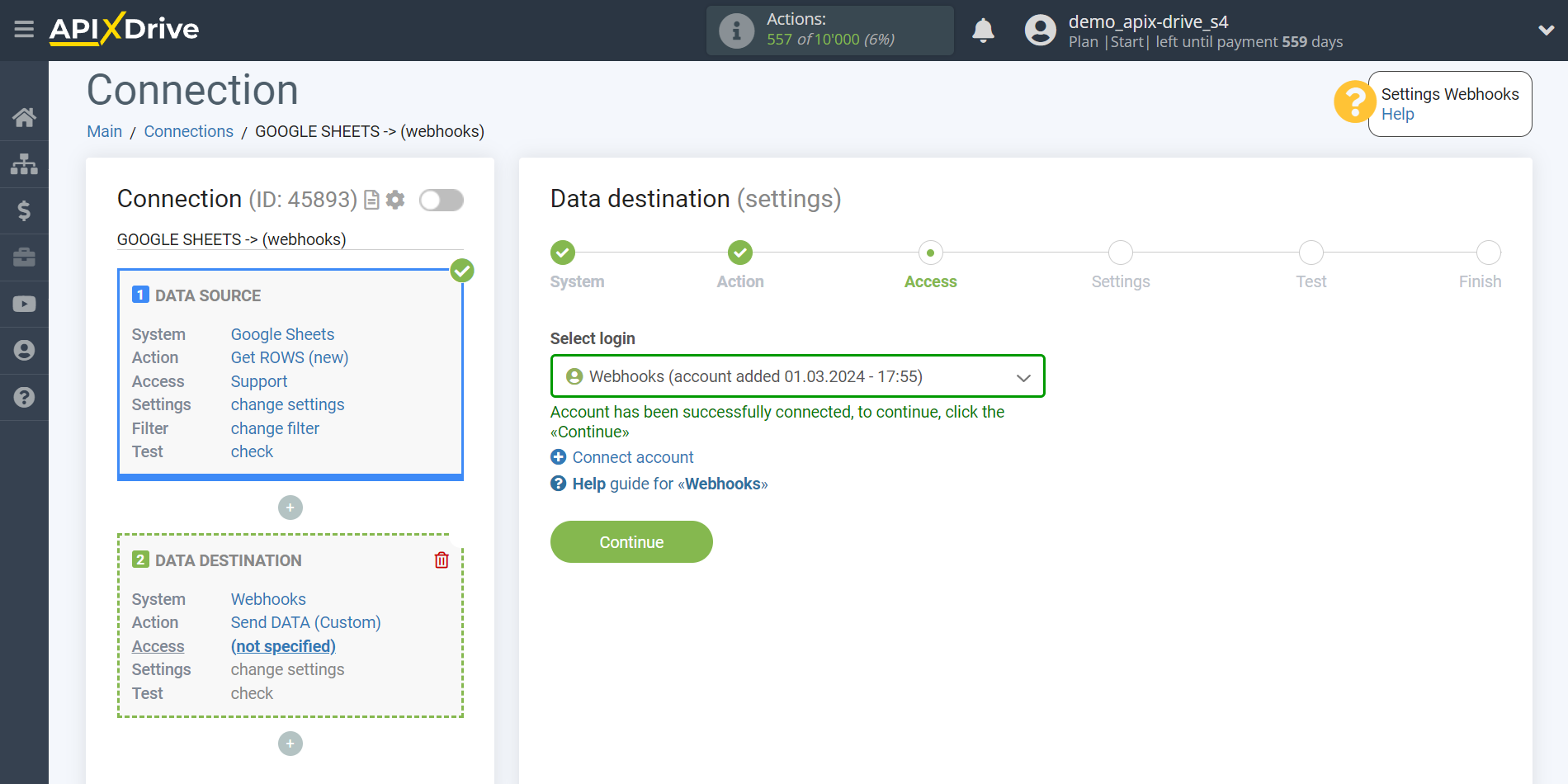Viewport: 1568px width, 784px height.
Task: Open the notifications bell
Action: point(983,30)
